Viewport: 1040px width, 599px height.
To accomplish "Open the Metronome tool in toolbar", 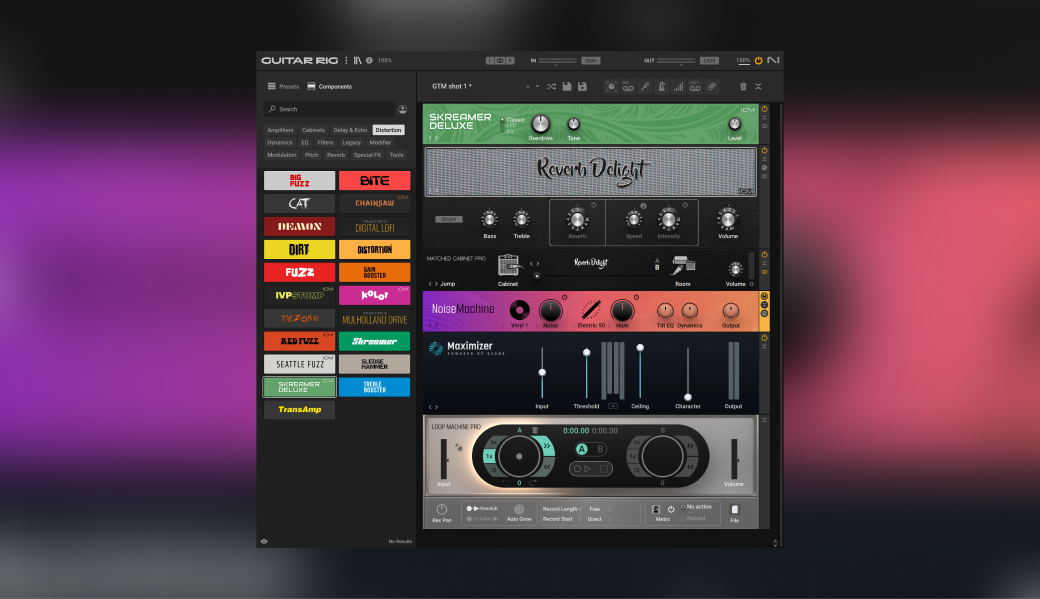I will pyautogui.click(x=661, y=86).
